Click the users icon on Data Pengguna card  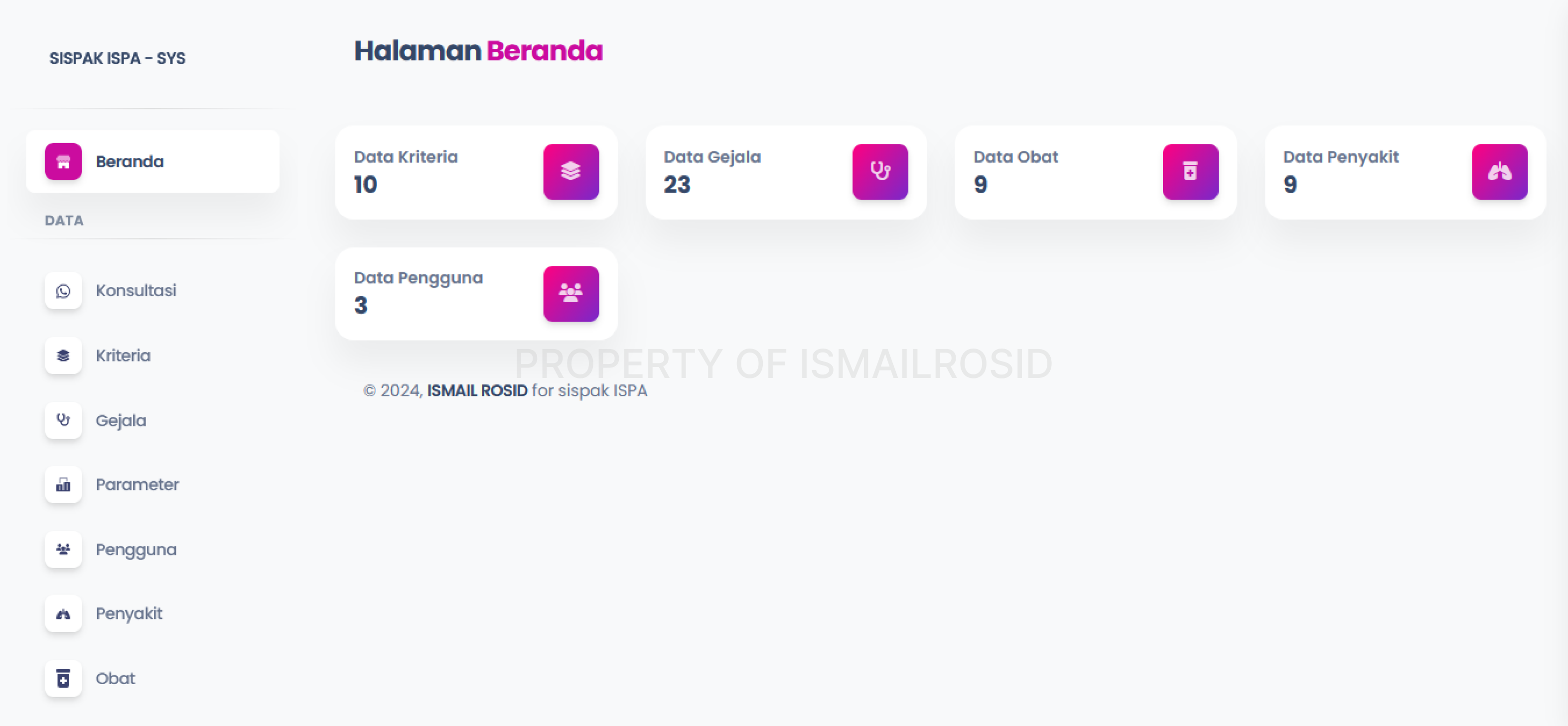(x=570, y=293)
